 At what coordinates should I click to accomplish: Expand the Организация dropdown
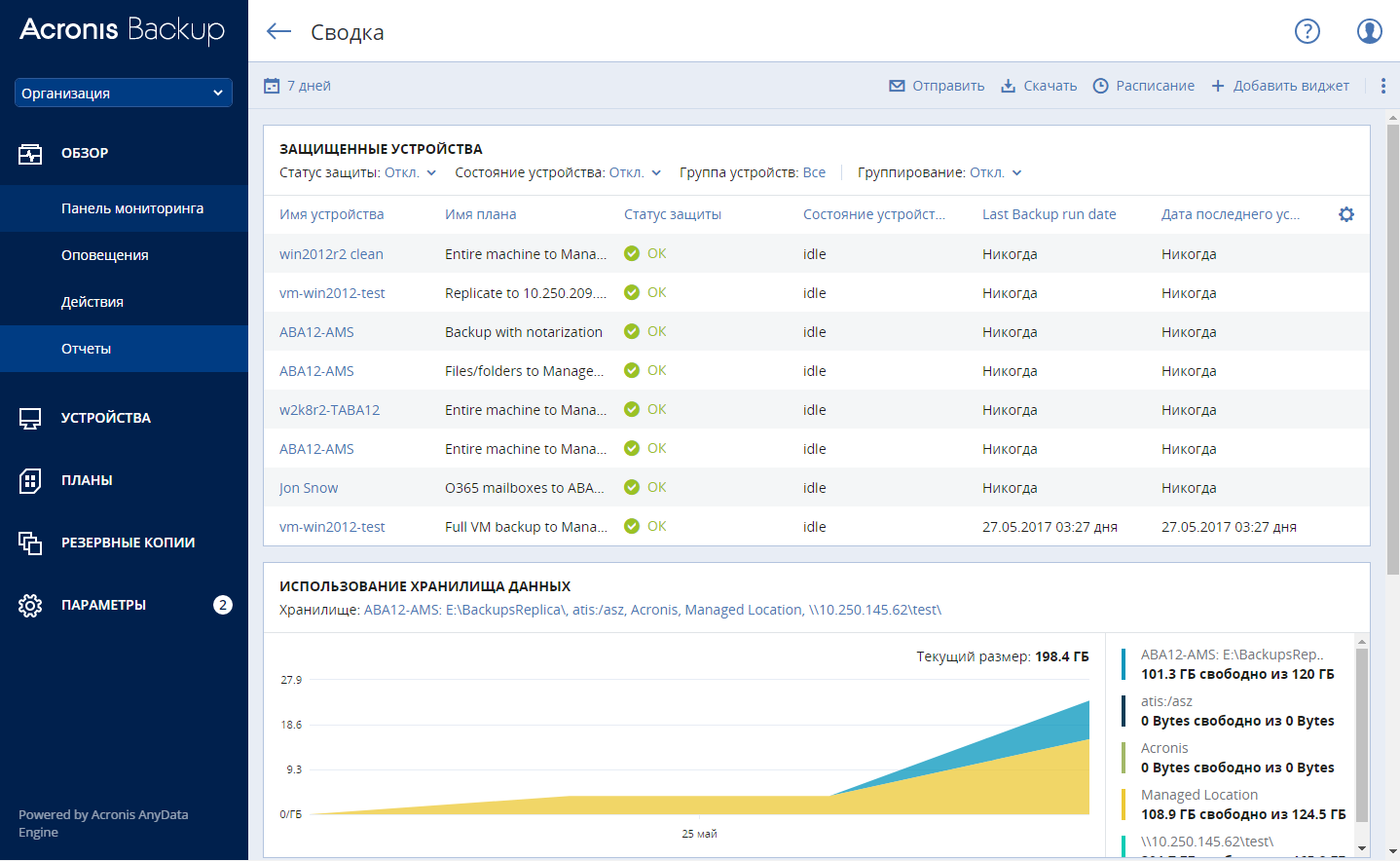(124, 93)
